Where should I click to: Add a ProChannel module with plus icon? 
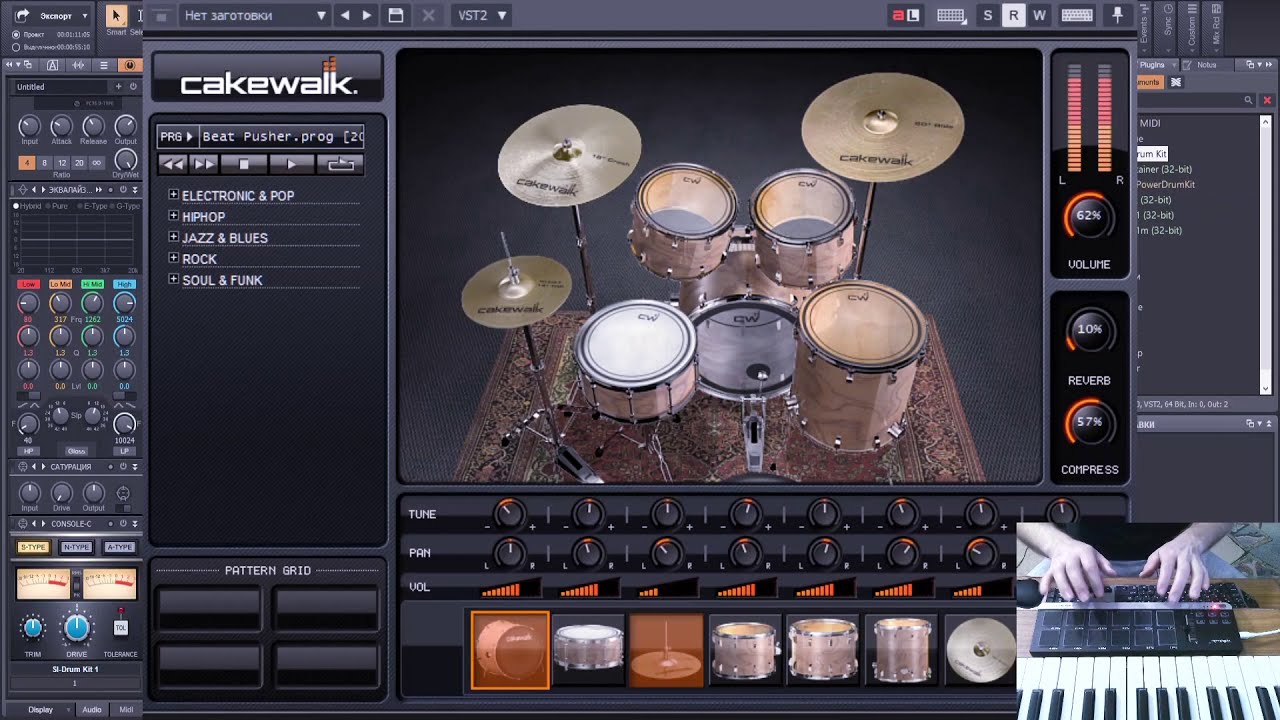tap(118, 87)
